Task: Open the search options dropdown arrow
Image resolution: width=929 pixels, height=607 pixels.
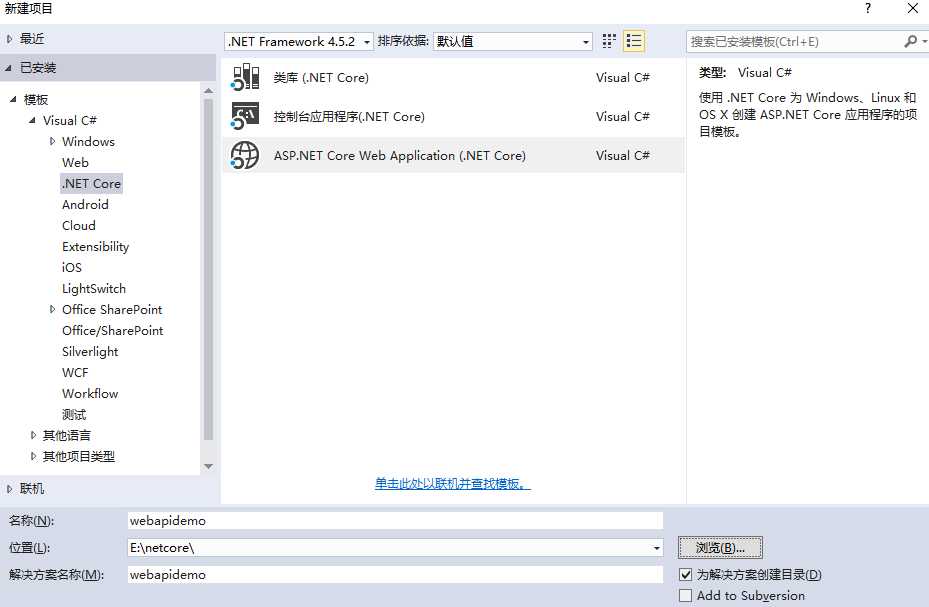Action: point(924,41)
